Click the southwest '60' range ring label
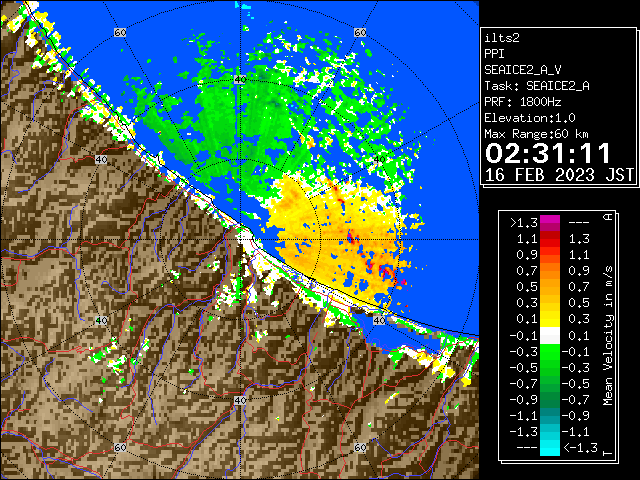 coord(120,447)
